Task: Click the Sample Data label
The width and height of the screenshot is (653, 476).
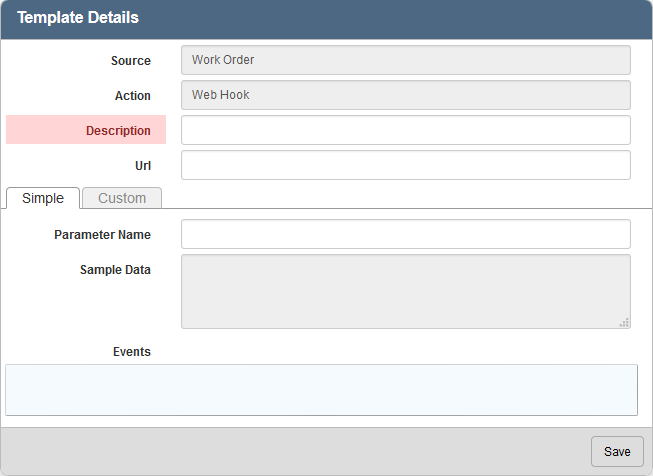Action: [x=115, y=270]
